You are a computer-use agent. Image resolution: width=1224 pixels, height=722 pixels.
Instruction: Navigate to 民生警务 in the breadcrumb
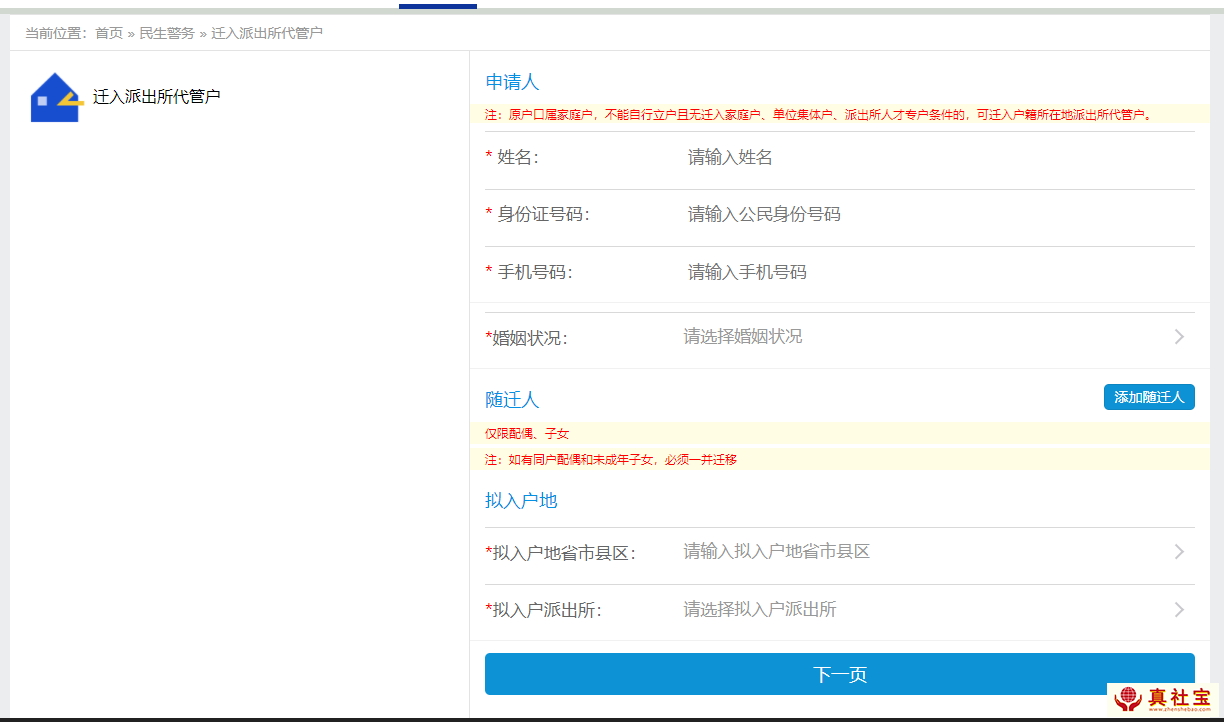[x=167, y=33]
